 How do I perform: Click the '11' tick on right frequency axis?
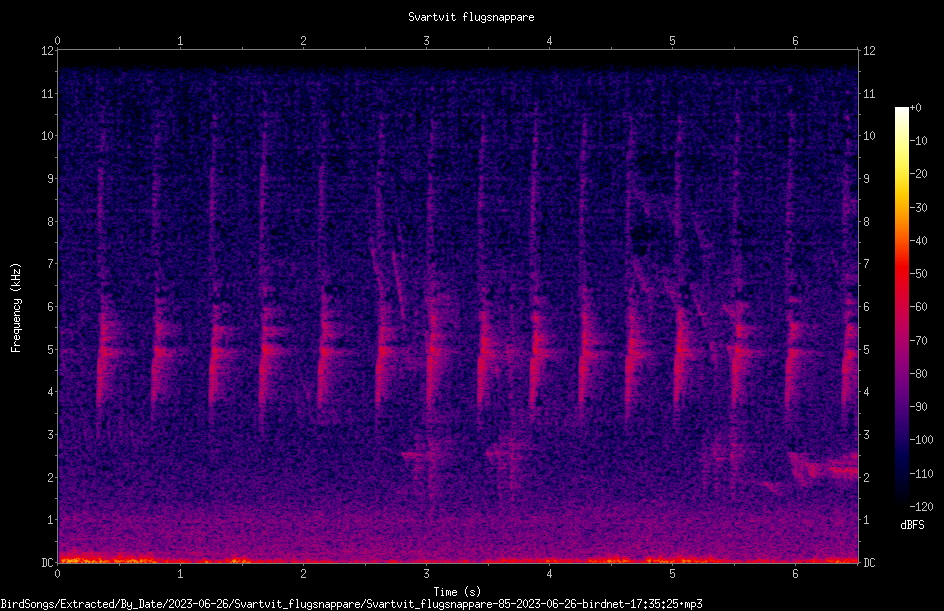point(869,93)
